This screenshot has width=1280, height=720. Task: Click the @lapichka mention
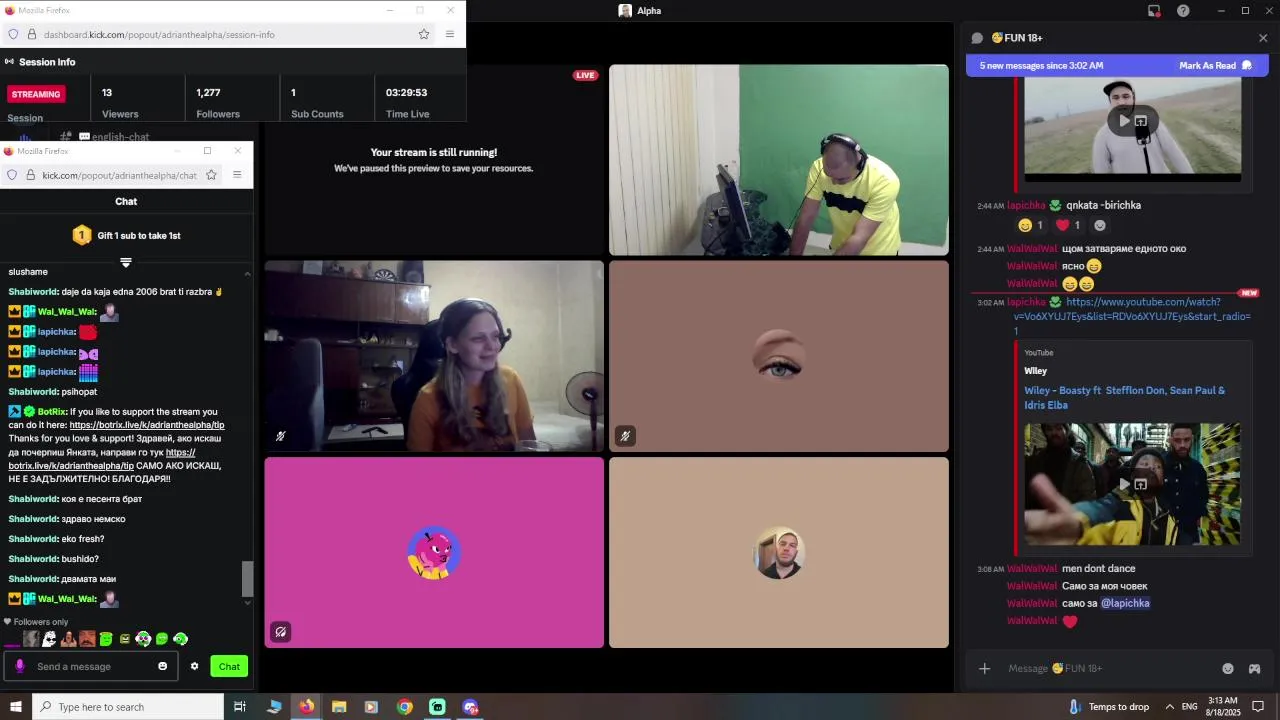click(1125, 603)
